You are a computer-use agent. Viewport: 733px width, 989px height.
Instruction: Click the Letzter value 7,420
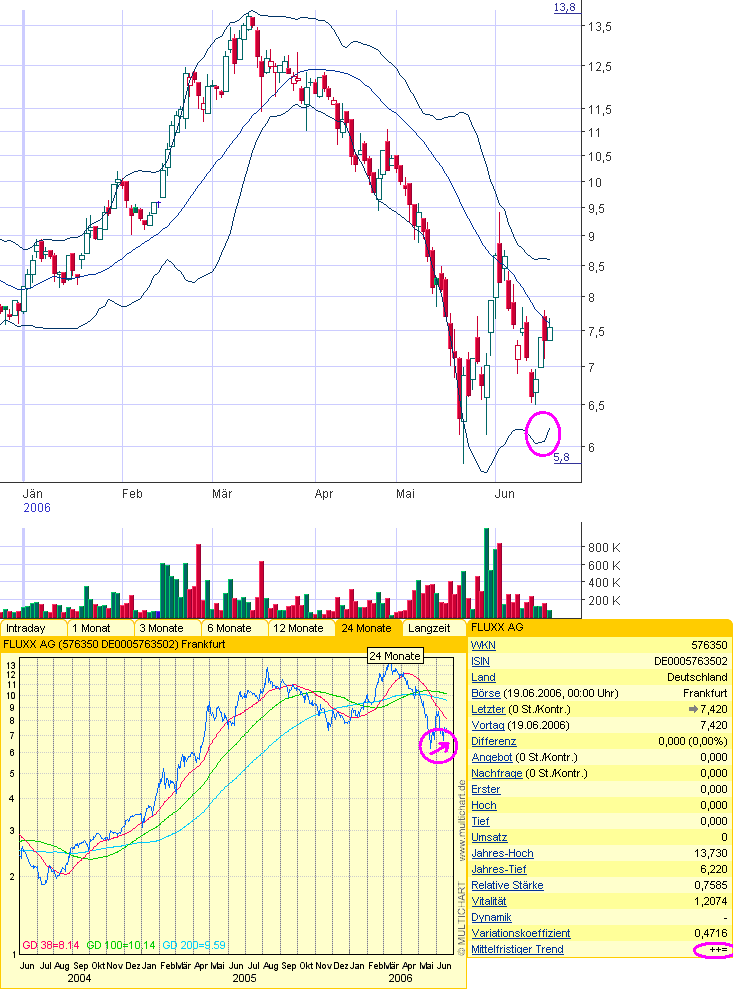pos(713,709)
